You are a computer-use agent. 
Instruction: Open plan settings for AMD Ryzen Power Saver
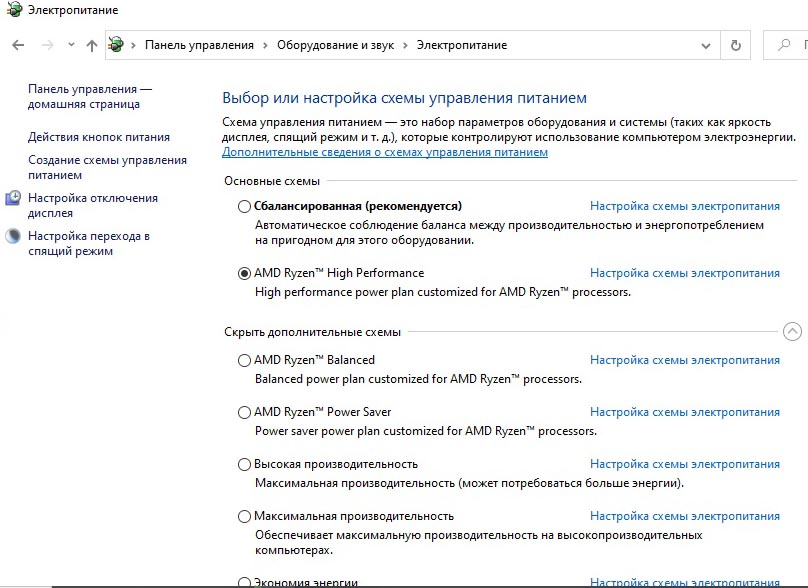685,412
